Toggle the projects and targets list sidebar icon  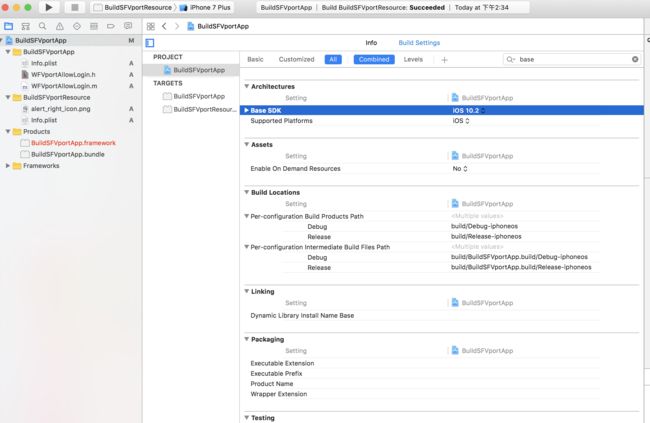(150, 43)
